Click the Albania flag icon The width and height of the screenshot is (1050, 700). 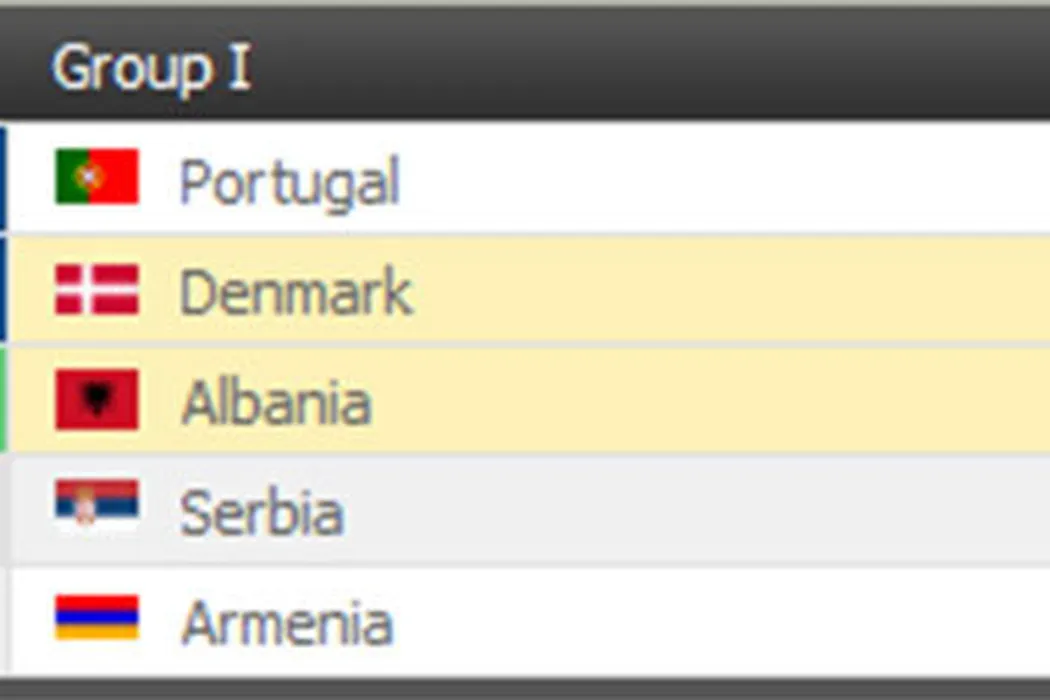(x=97, y=399)
